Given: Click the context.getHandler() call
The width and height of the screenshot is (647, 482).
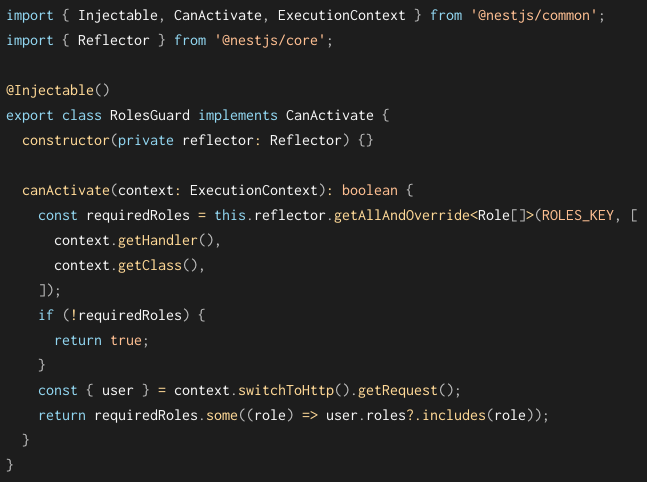Looking at the screenshot, I should [134, 240].
